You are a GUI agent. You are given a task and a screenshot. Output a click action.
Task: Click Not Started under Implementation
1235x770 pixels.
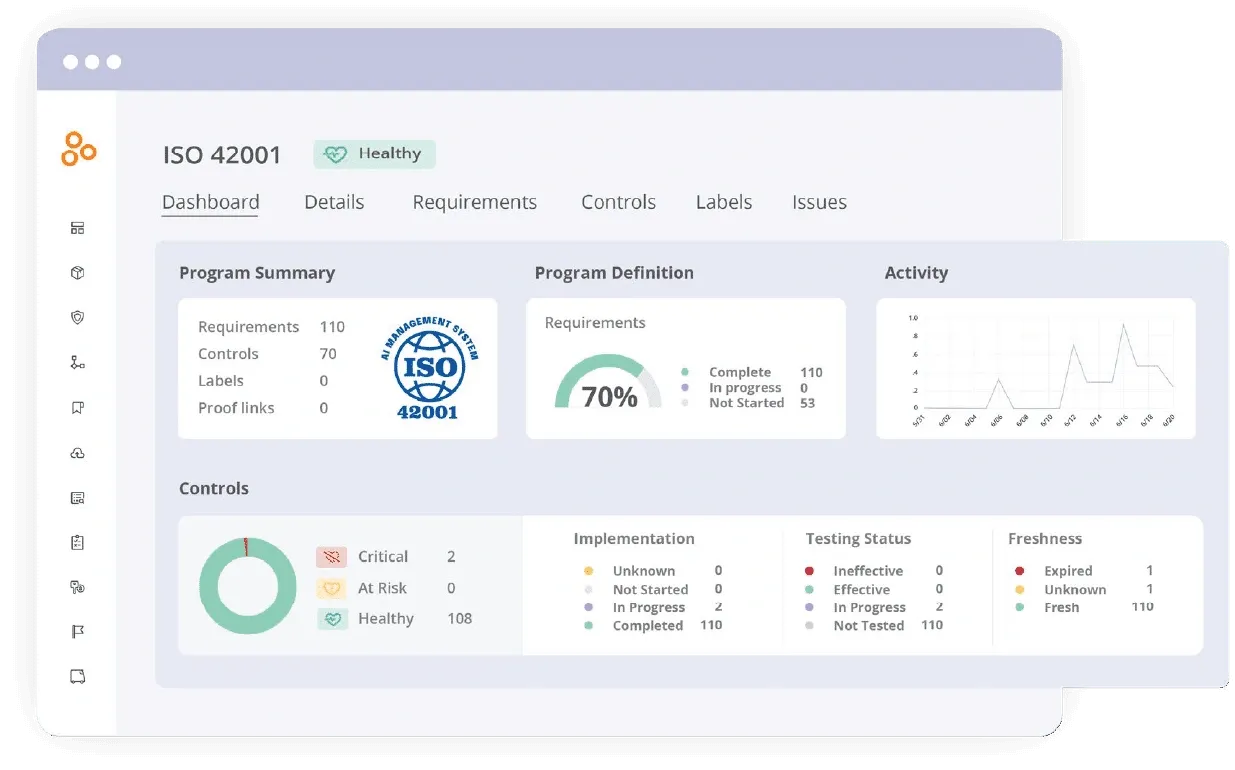coord(653,589)
